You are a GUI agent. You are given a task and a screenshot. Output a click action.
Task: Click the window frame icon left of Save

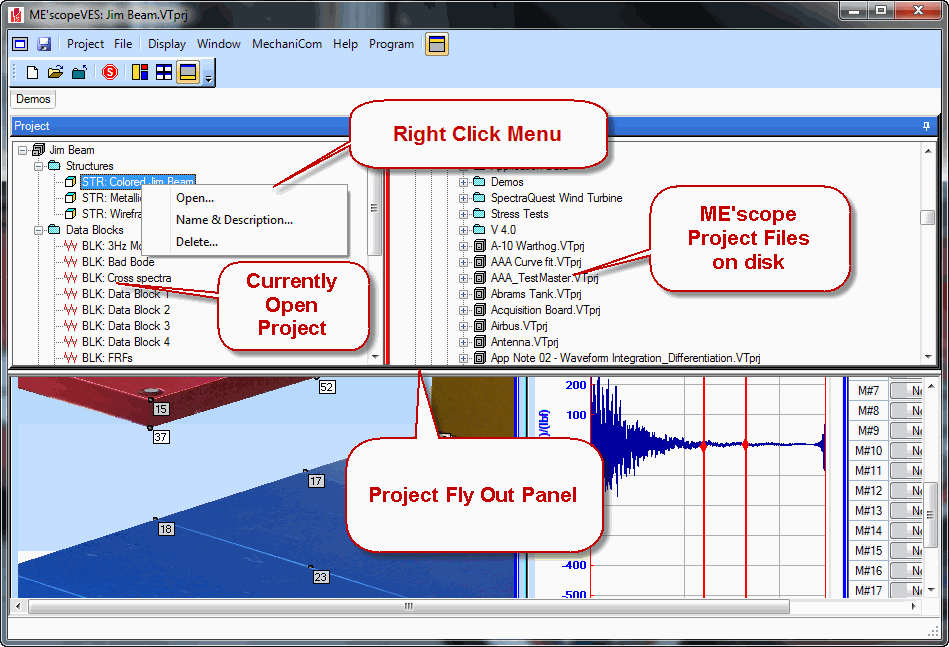click(x=20, y=44)
